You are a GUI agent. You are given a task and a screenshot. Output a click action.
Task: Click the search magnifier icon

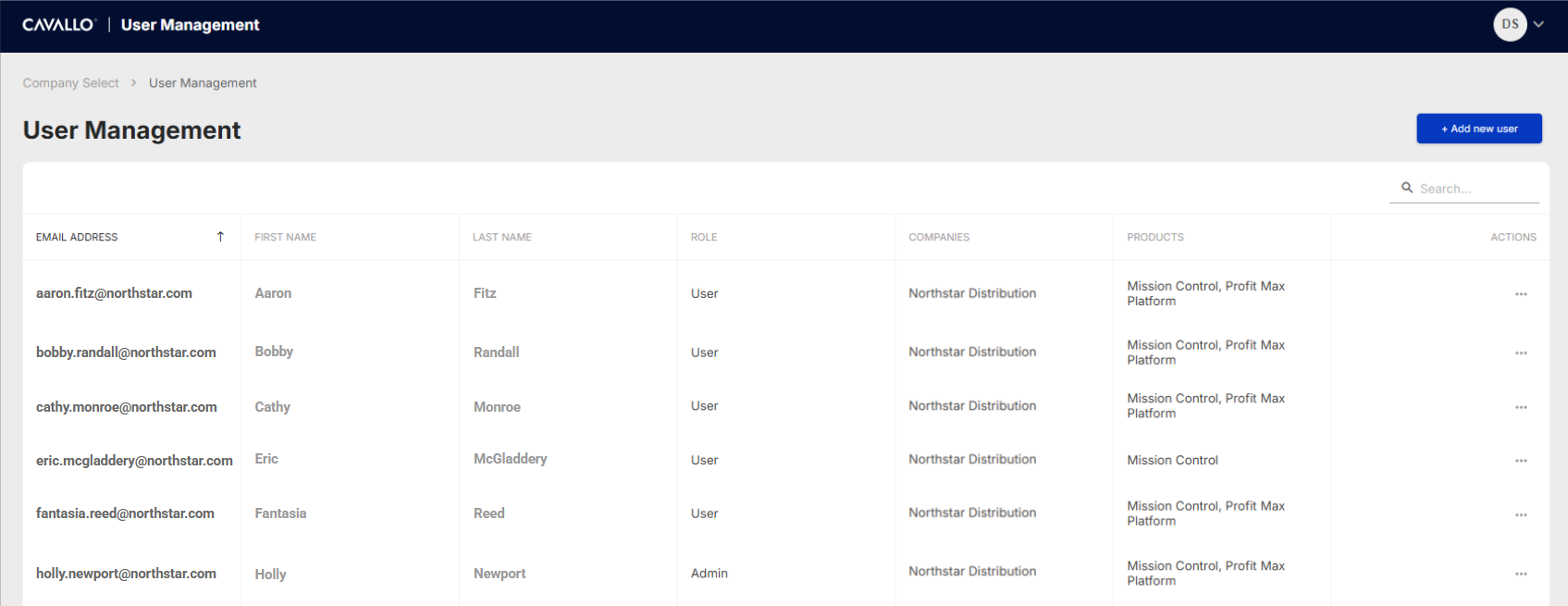tap(1407, 188)
